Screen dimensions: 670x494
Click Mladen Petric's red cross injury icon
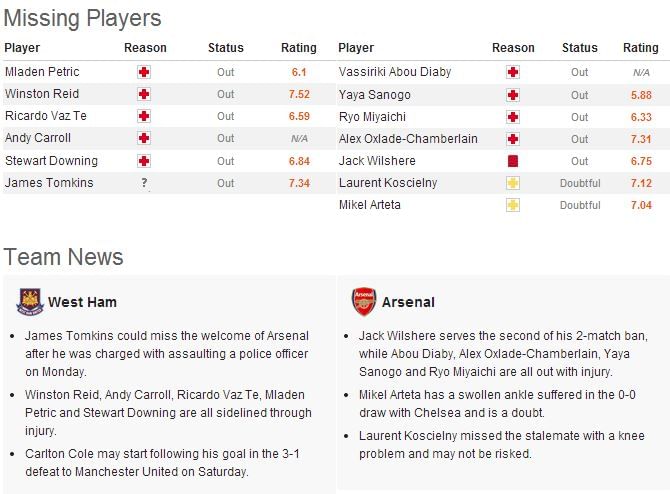point(144,72)
